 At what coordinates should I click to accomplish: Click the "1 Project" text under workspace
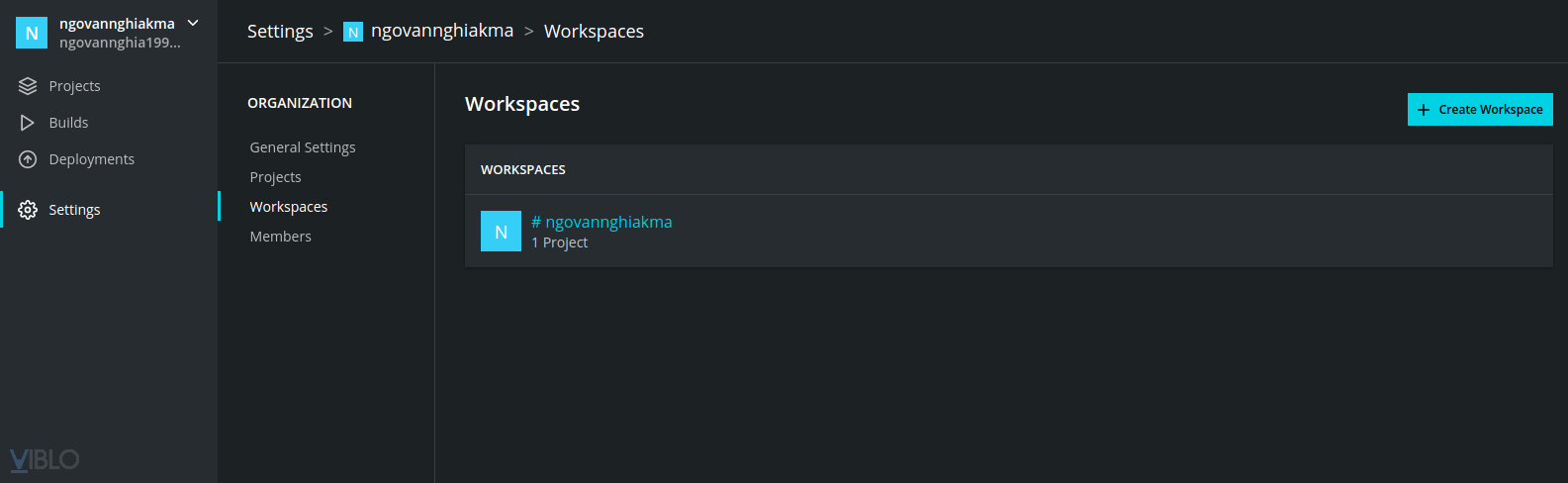coord(560,242)
